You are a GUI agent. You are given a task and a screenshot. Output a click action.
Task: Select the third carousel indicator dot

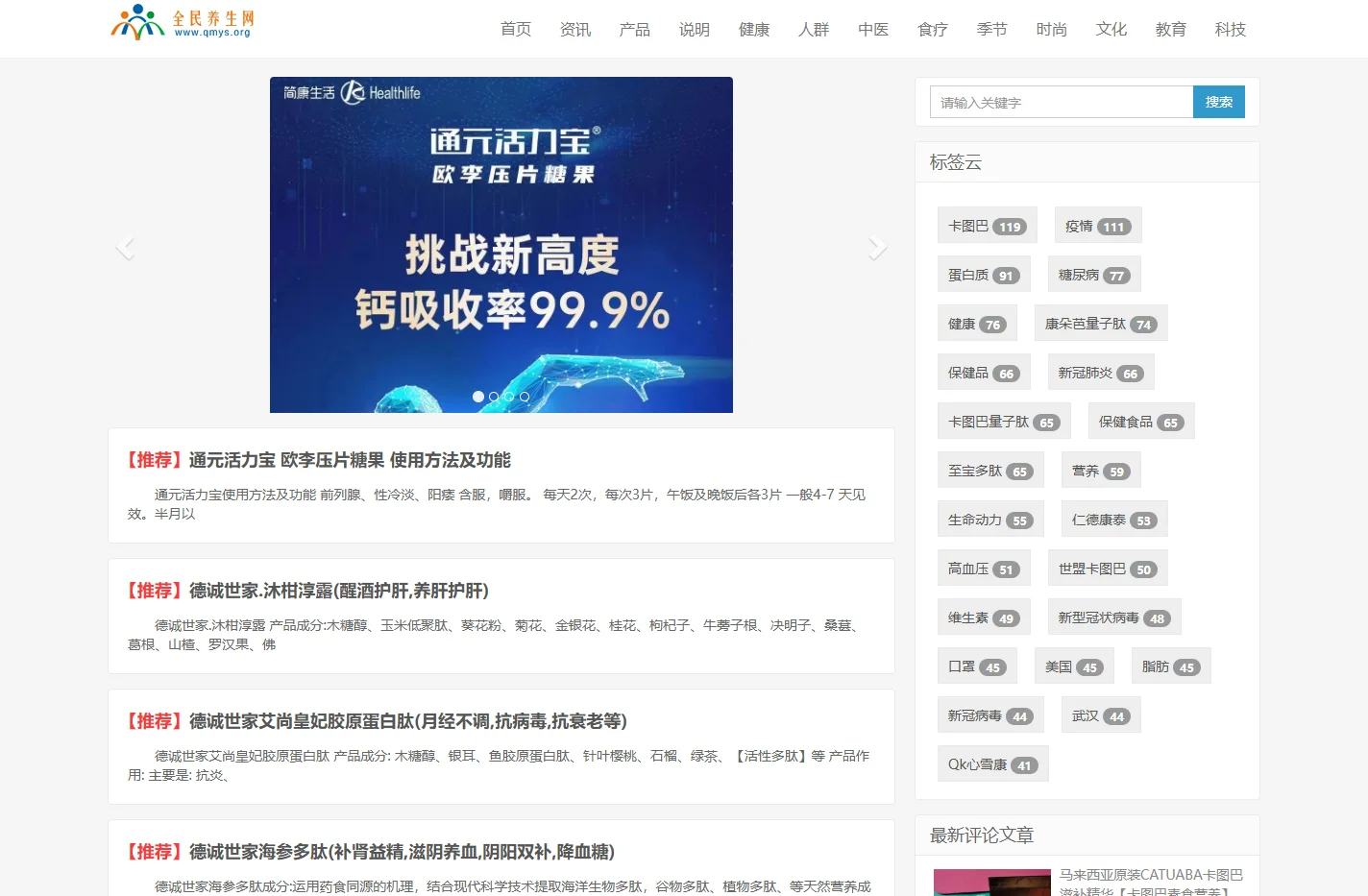pos(509,397)
